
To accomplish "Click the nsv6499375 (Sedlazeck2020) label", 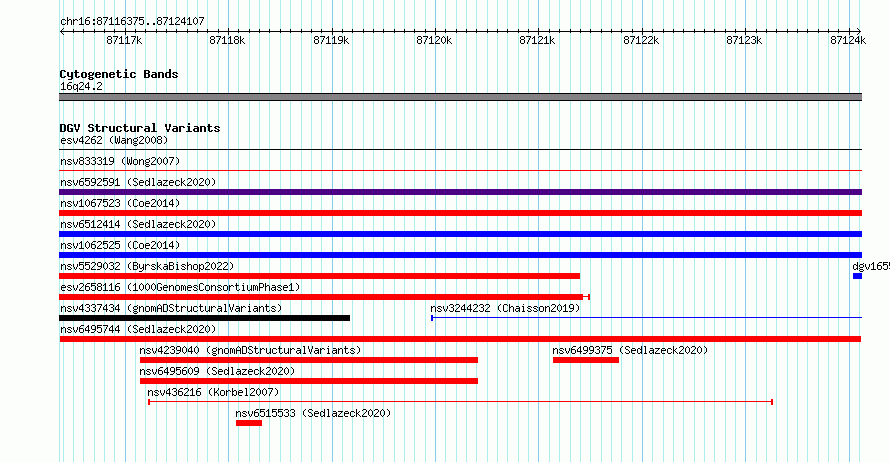I will 630,350.
